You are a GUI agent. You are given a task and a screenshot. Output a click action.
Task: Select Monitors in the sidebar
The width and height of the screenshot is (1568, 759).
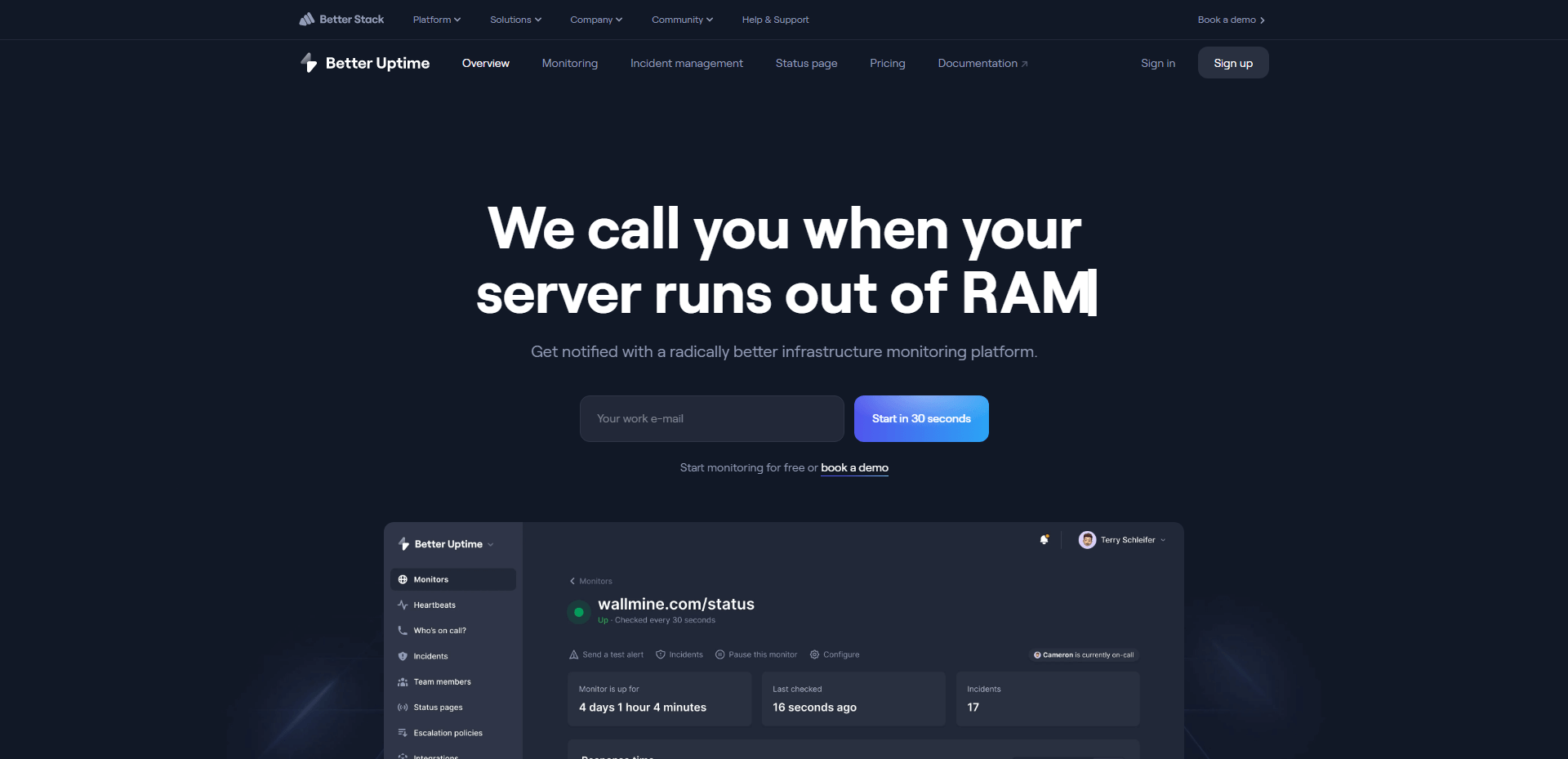tap(453, 579)
